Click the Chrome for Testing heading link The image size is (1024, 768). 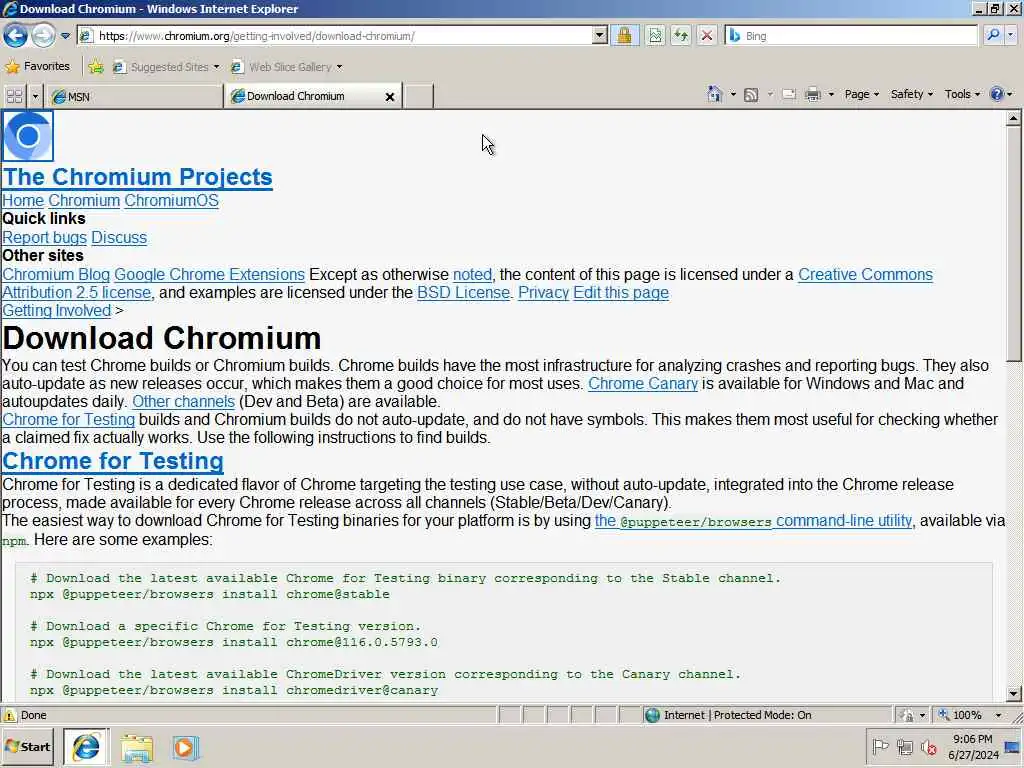pyautogui.click(x=113, y=461)
